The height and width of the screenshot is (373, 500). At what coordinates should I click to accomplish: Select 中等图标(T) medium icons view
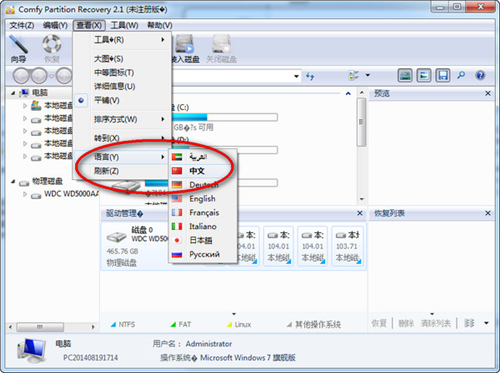[122, 73]
